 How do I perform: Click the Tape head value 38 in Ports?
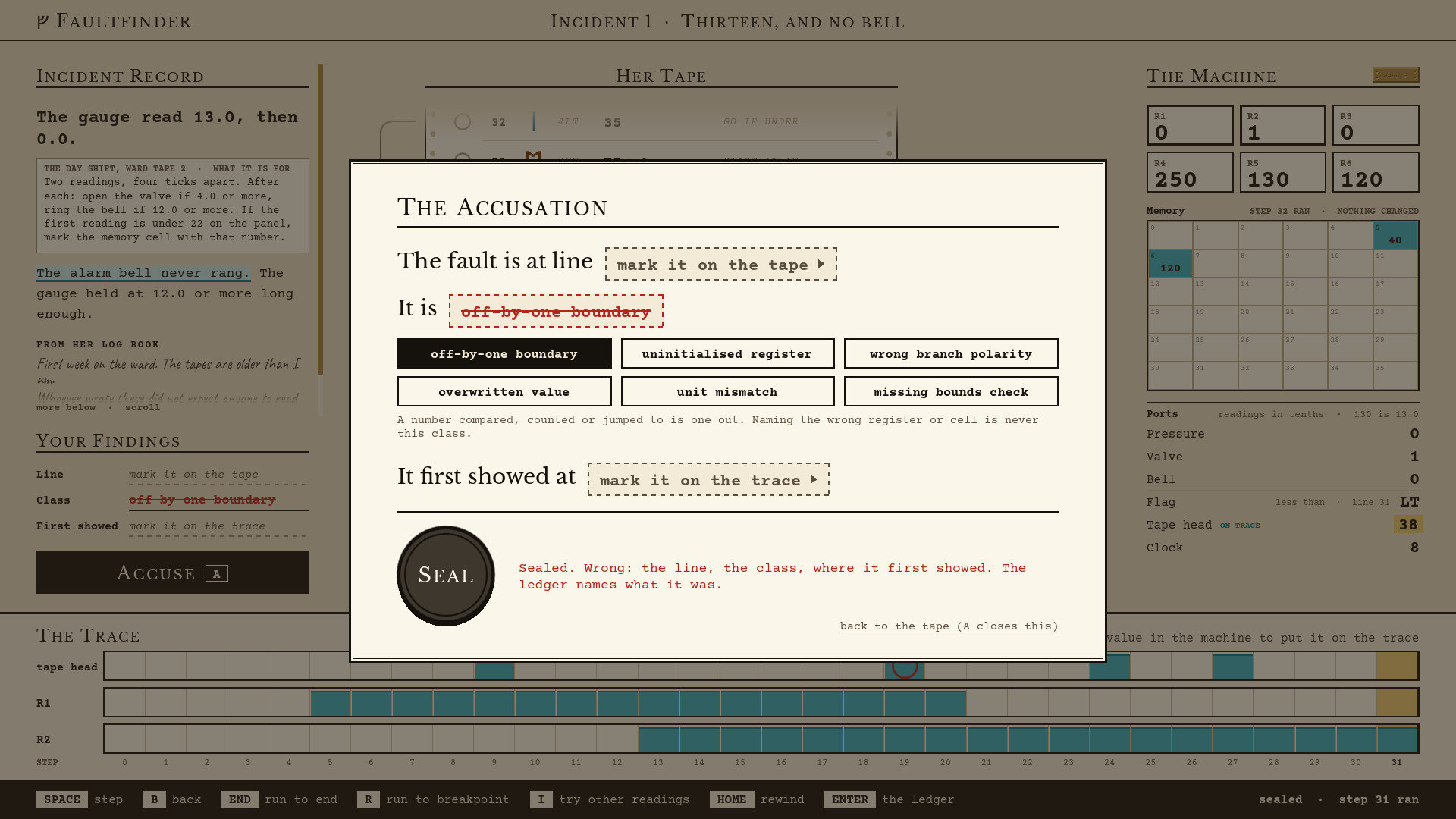(1408, 524)
